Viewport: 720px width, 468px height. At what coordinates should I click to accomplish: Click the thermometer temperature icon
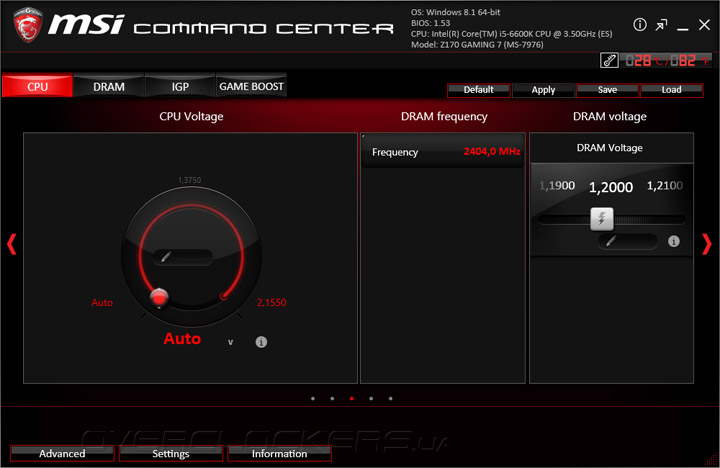coord(609,60)
